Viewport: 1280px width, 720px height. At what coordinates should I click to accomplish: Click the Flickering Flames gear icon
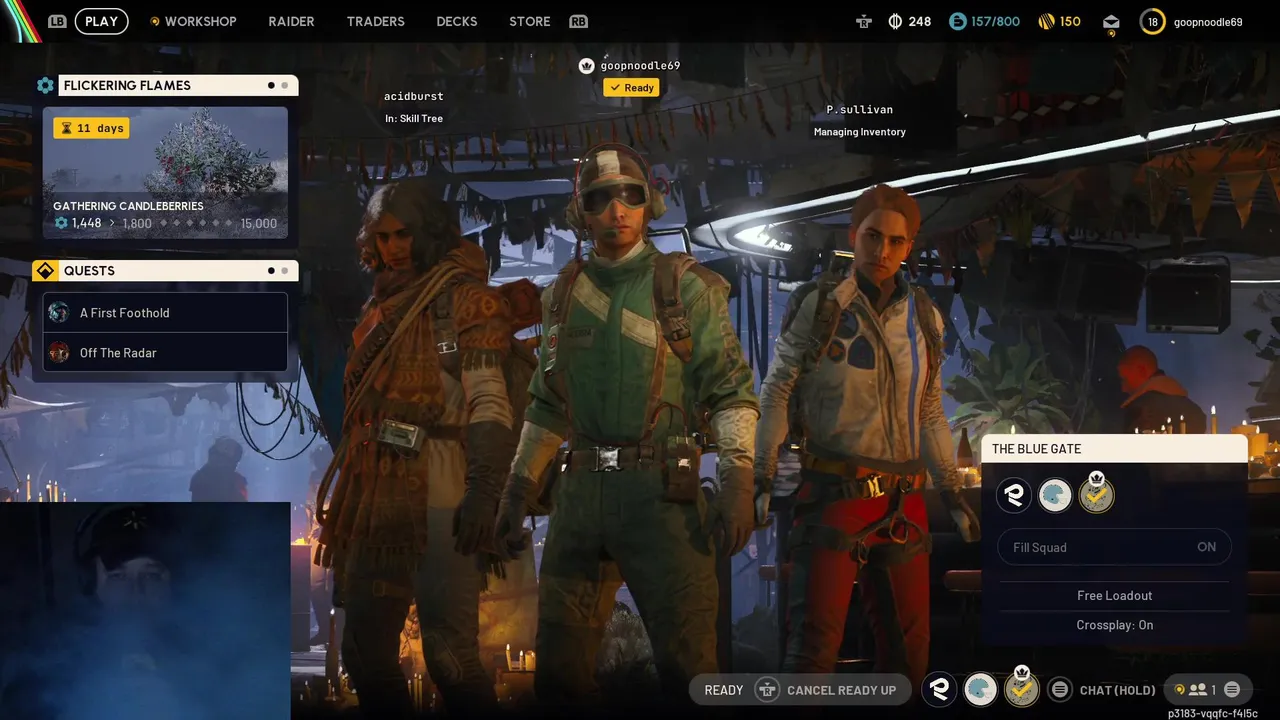click(x=45, y=86)
